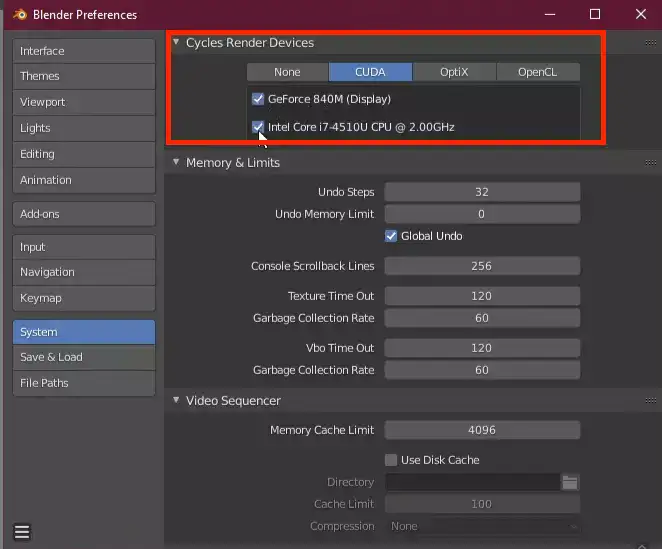Click the Undo Memory Limit field showing 0
Screen dimensions: 662x549
click(x=482, y=214)
